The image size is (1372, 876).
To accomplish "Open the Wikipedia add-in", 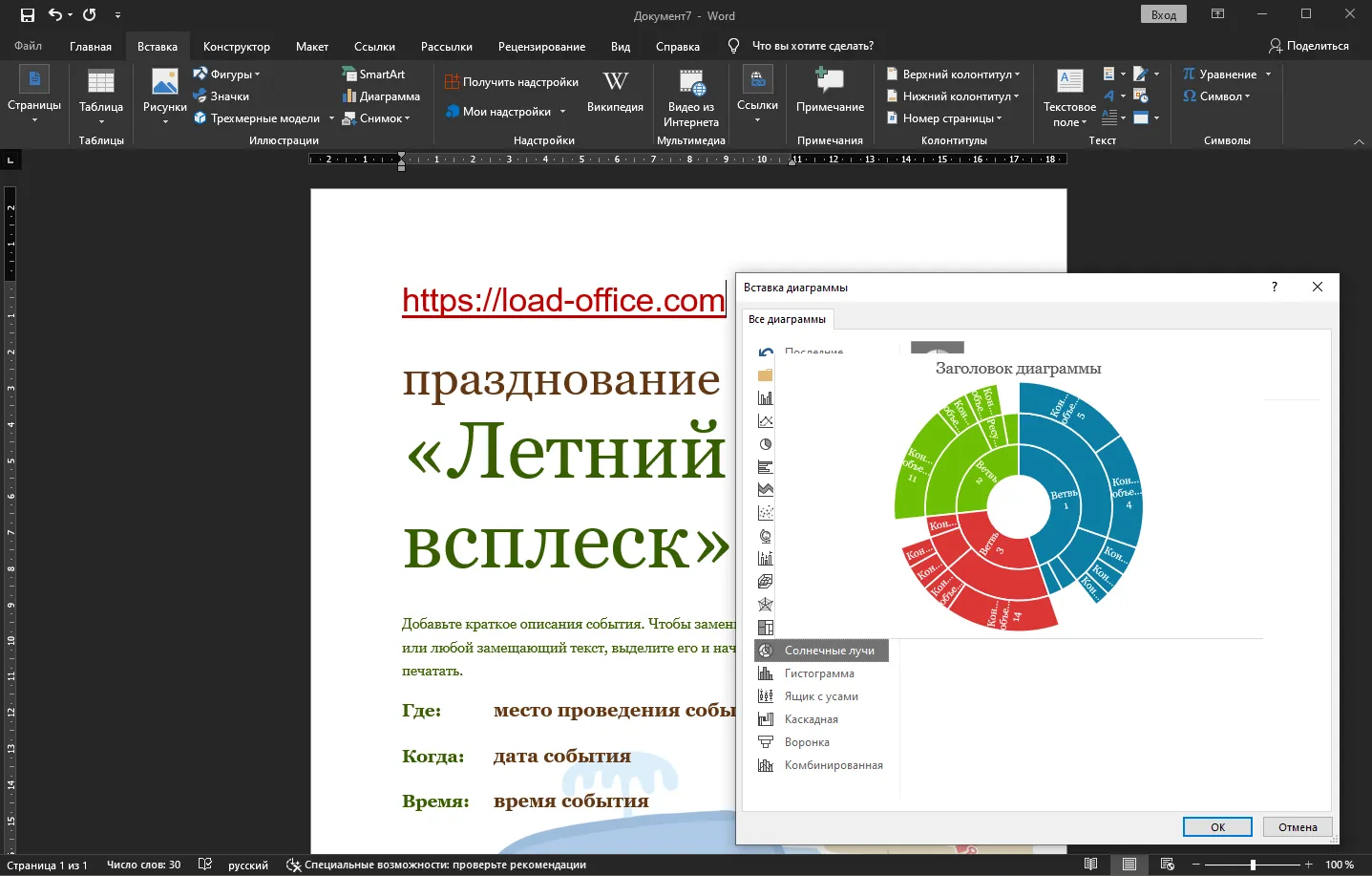I will pos(615,92).
